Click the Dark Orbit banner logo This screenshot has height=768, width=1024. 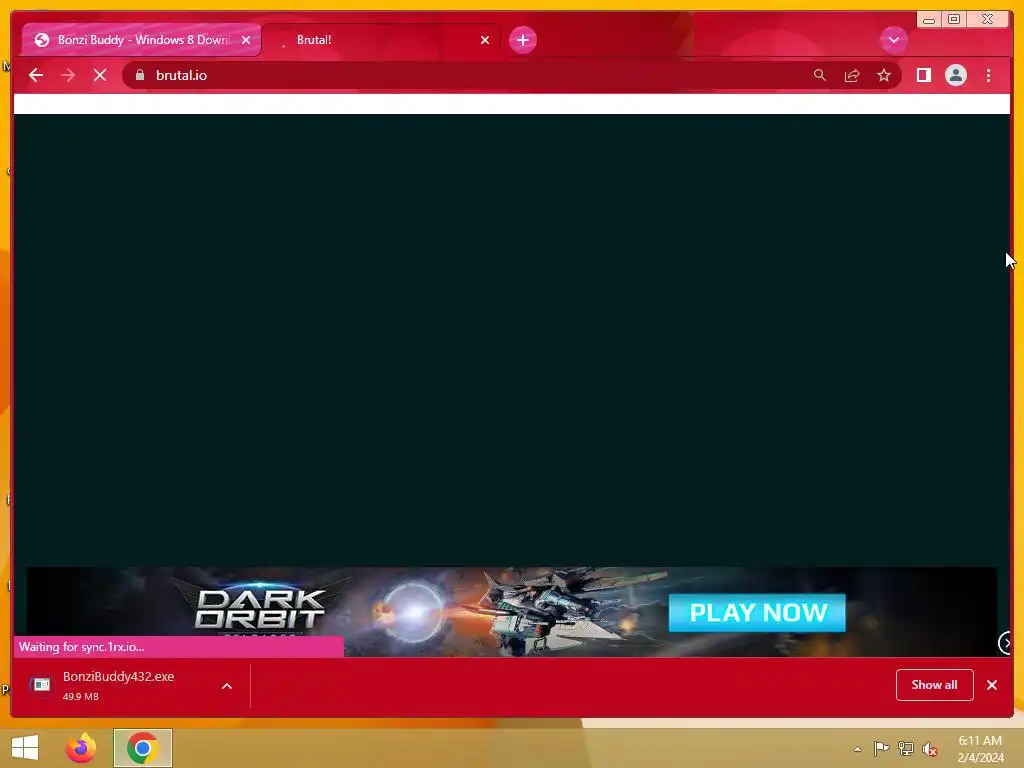260,609
